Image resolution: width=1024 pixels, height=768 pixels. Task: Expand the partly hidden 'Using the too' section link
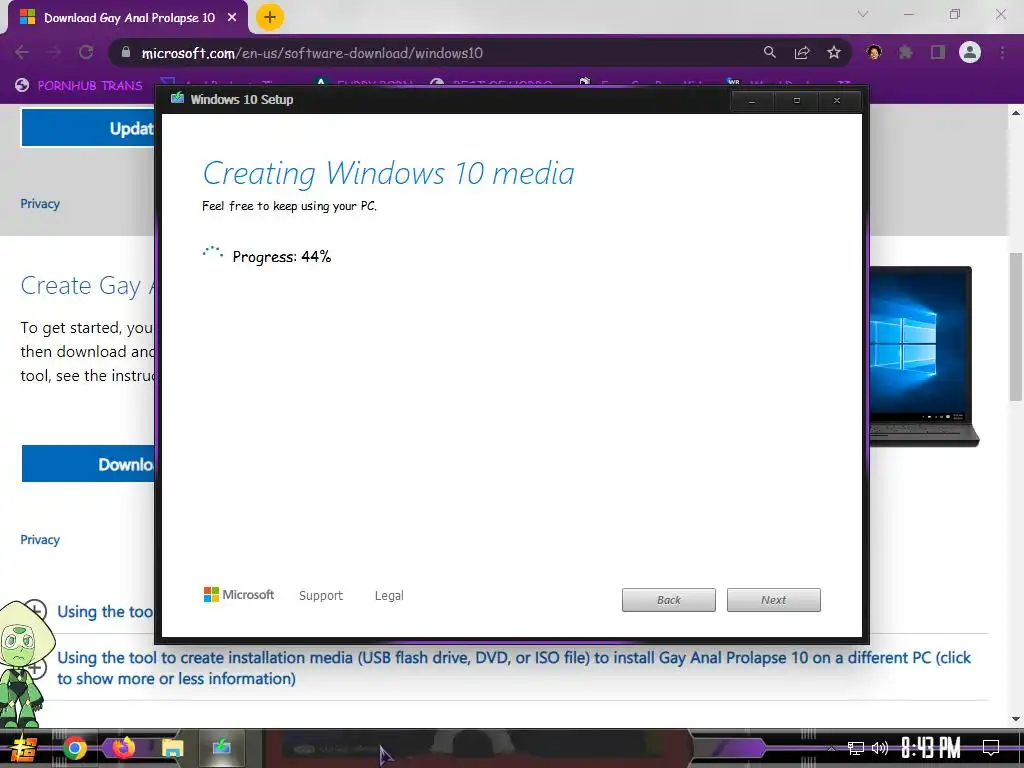[106, 612]
